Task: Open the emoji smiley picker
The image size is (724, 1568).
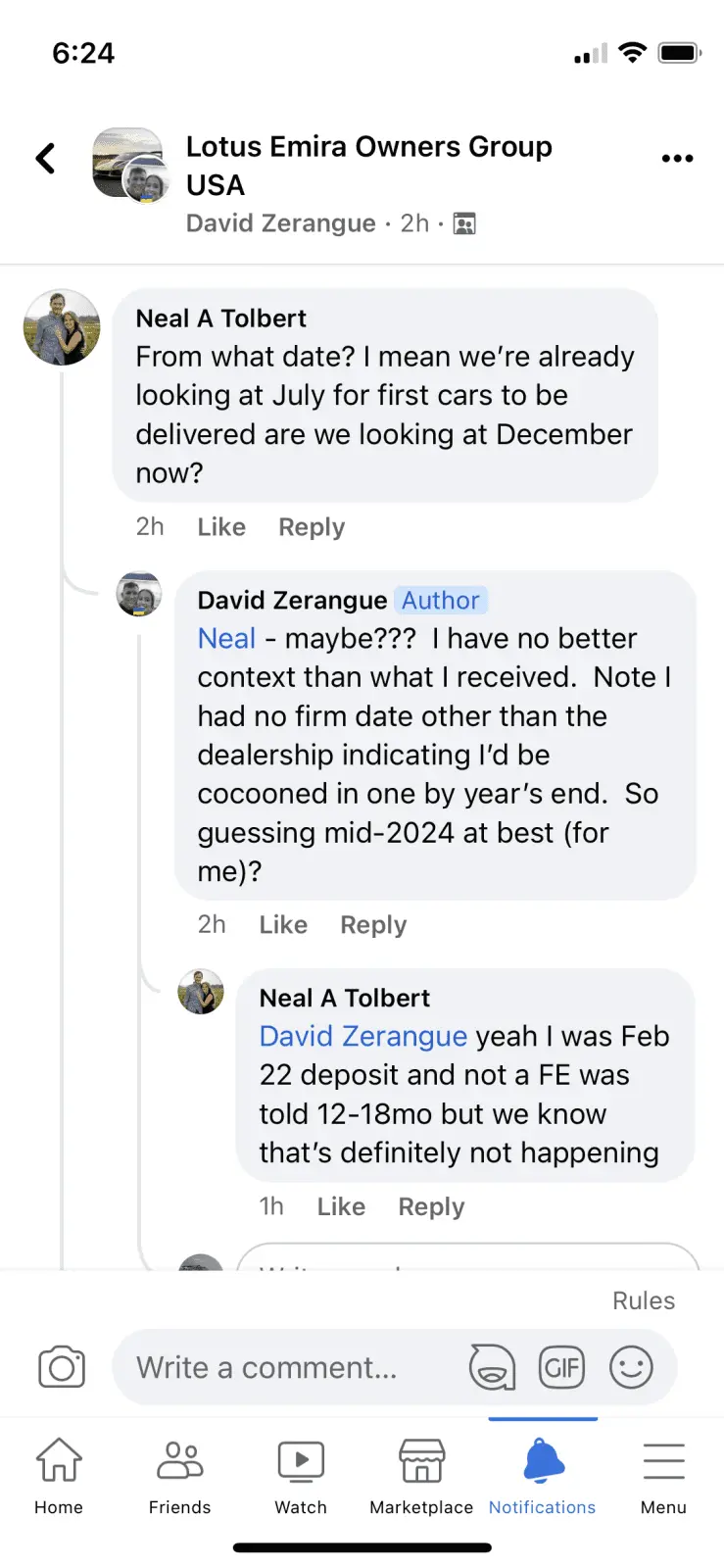Action: tap(631, 1367)
